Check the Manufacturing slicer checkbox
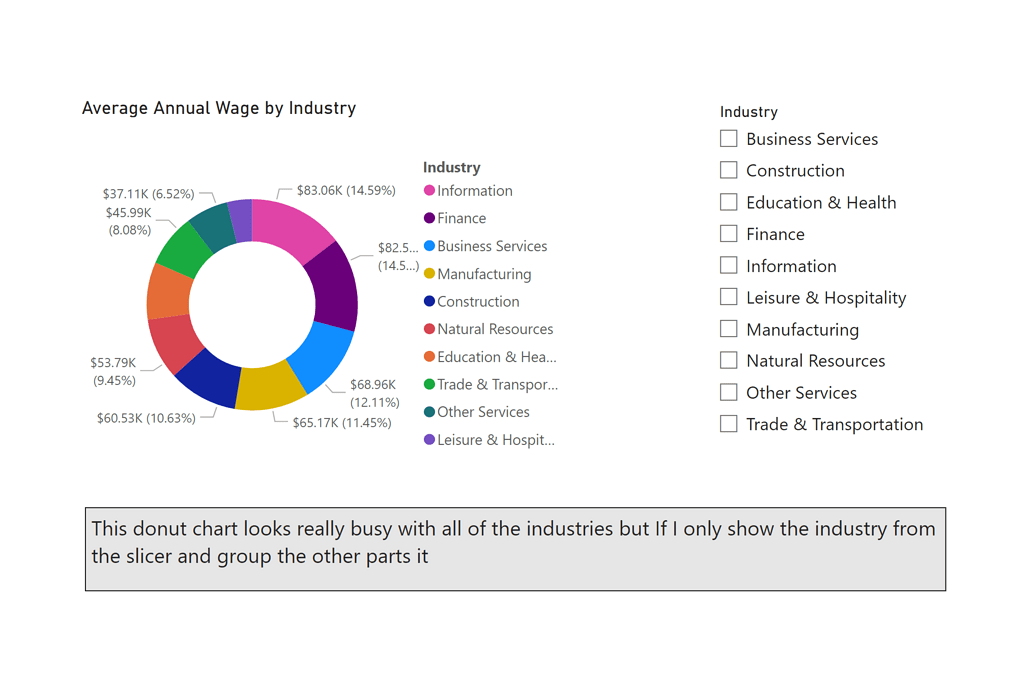The image size is (1035, 687). coord(728,328)
